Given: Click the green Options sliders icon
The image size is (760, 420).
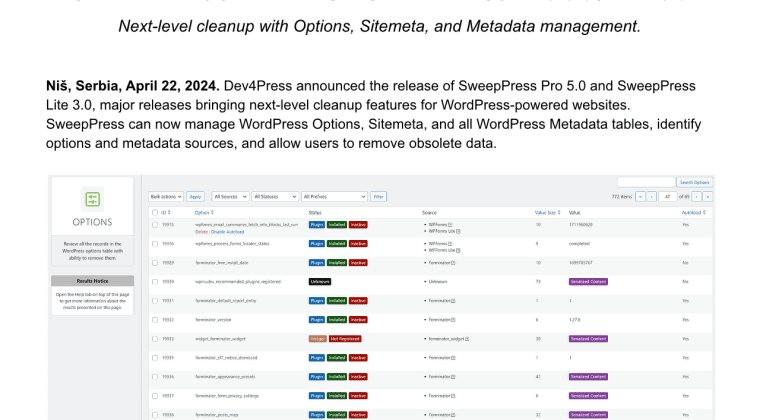Looking at the screenshot, I should [x=93, y=199].
